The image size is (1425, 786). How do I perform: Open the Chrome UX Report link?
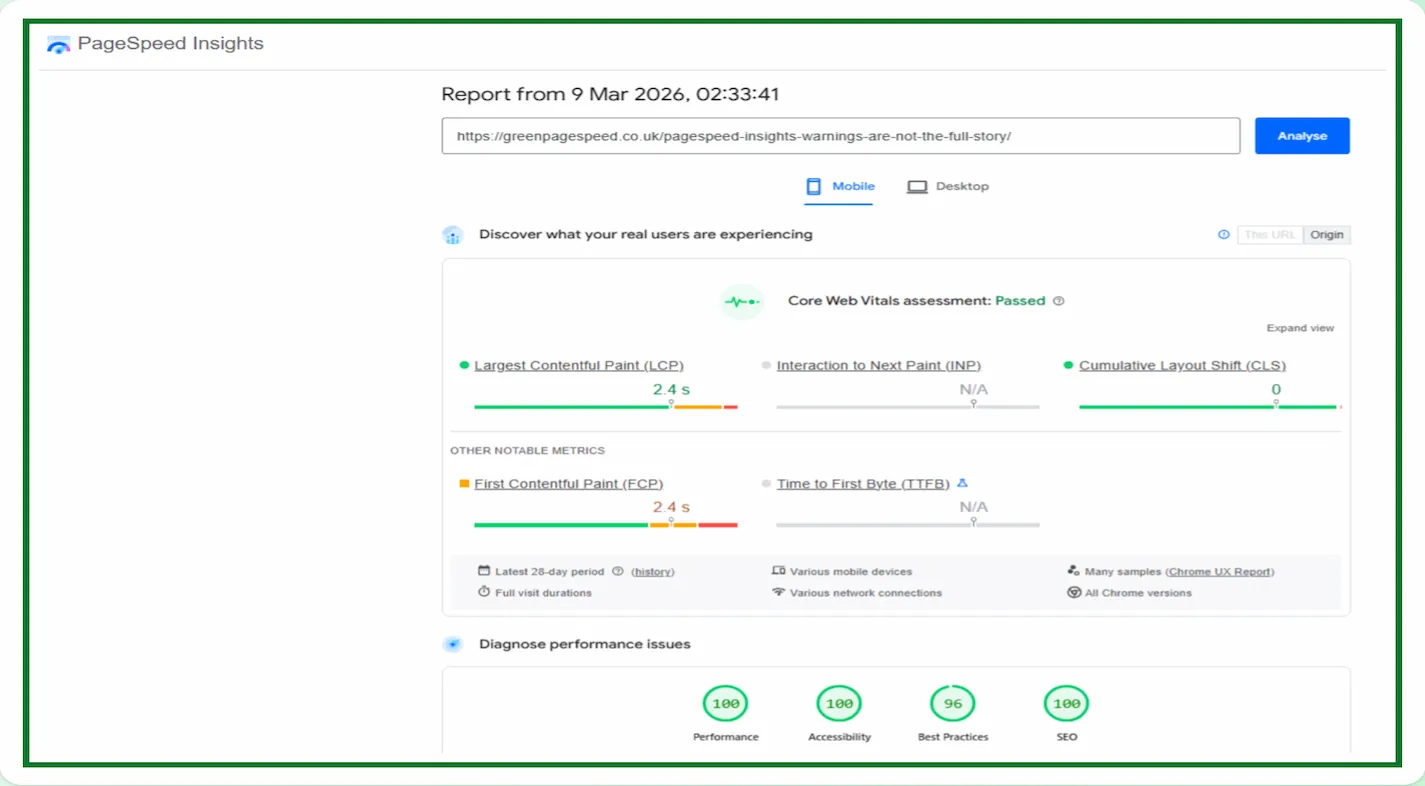pos(1219,572)
